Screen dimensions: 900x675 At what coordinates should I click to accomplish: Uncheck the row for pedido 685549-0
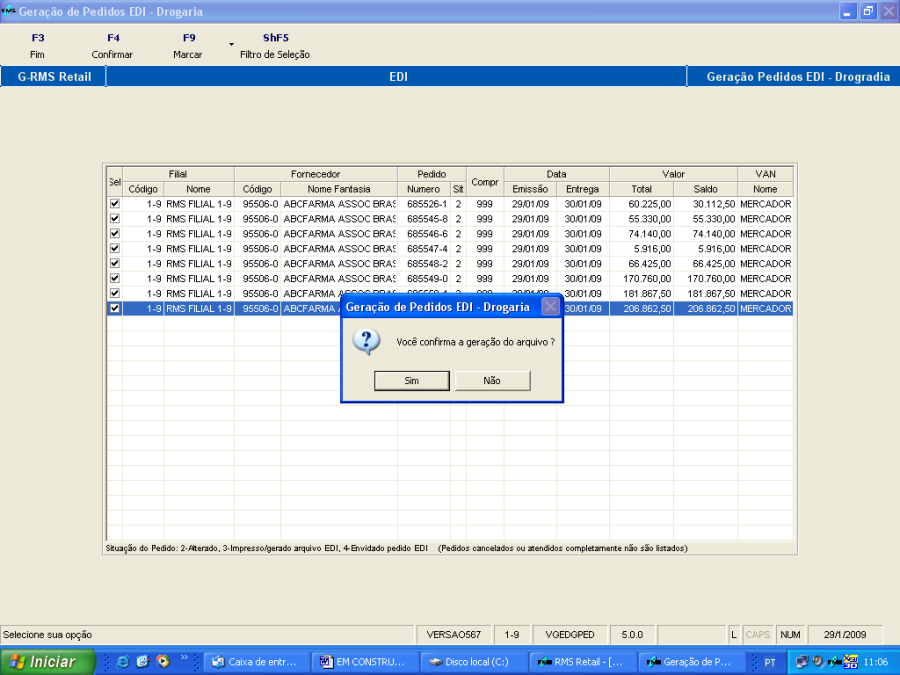115,278
